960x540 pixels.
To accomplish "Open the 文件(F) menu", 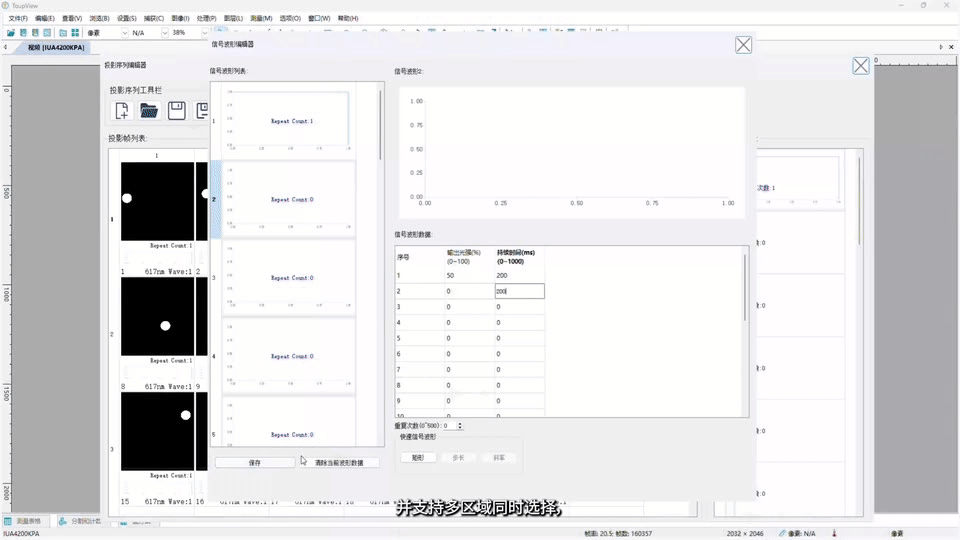I will coord(18,18).
